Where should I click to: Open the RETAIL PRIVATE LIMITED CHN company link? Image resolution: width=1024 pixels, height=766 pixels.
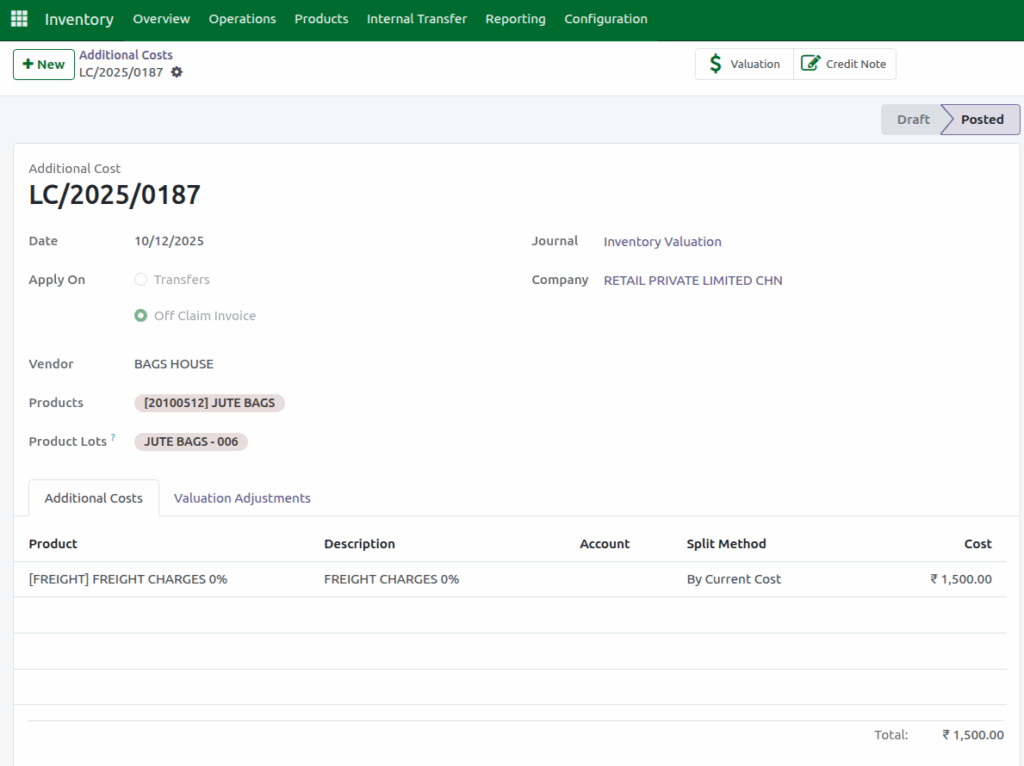(x=692, y=280)
